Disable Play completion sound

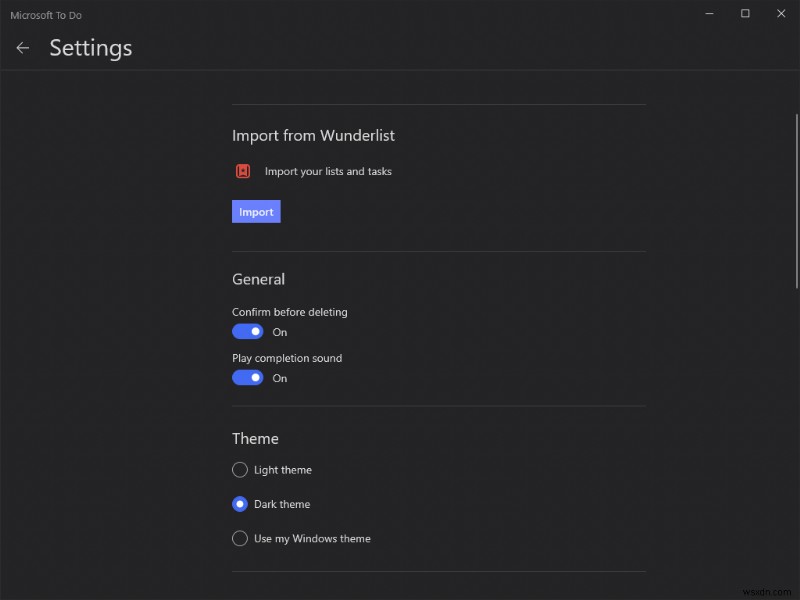tap(247, 377)
